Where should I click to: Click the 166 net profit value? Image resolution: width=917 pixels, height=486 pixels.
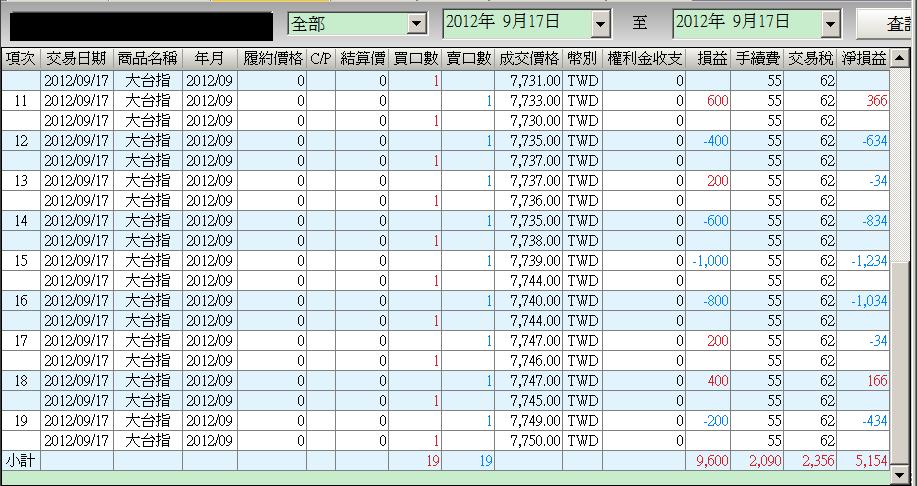(x=877, y=381)
